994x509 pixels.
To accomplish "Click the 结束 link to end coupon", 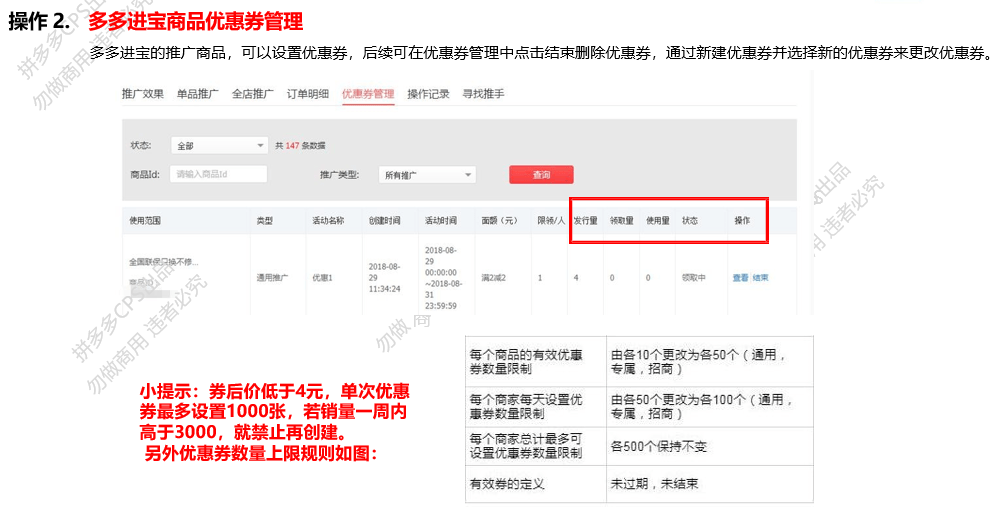I will 761,278.
